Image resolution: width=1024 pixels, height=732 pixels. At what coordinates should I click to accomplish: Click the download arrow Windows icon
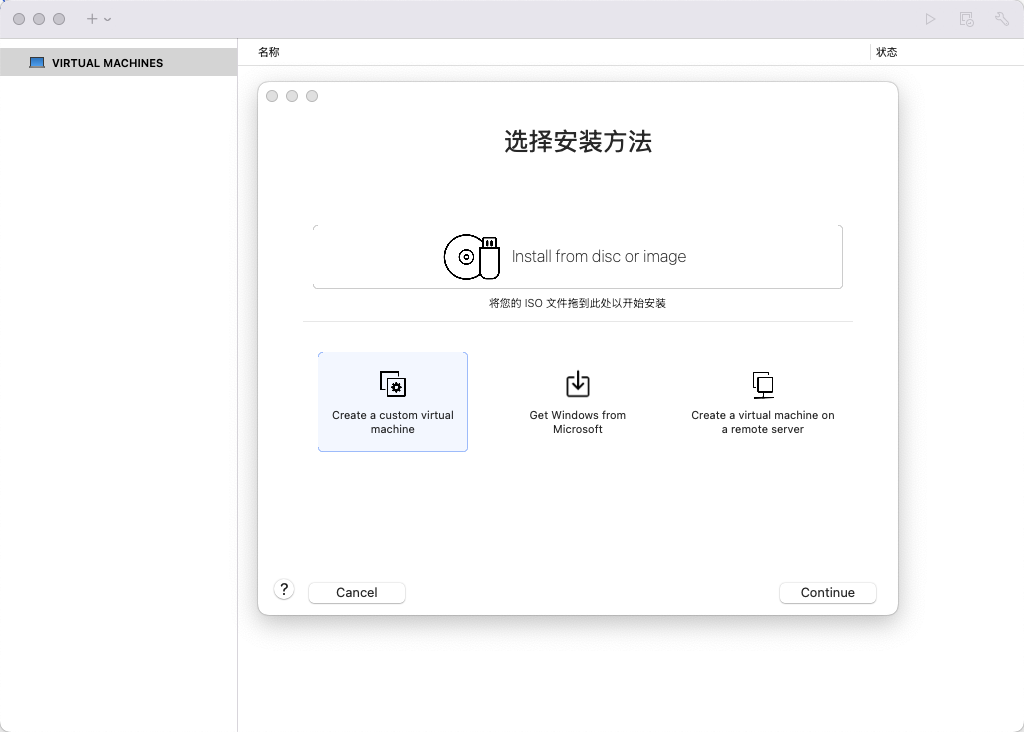tap(577, 384)
